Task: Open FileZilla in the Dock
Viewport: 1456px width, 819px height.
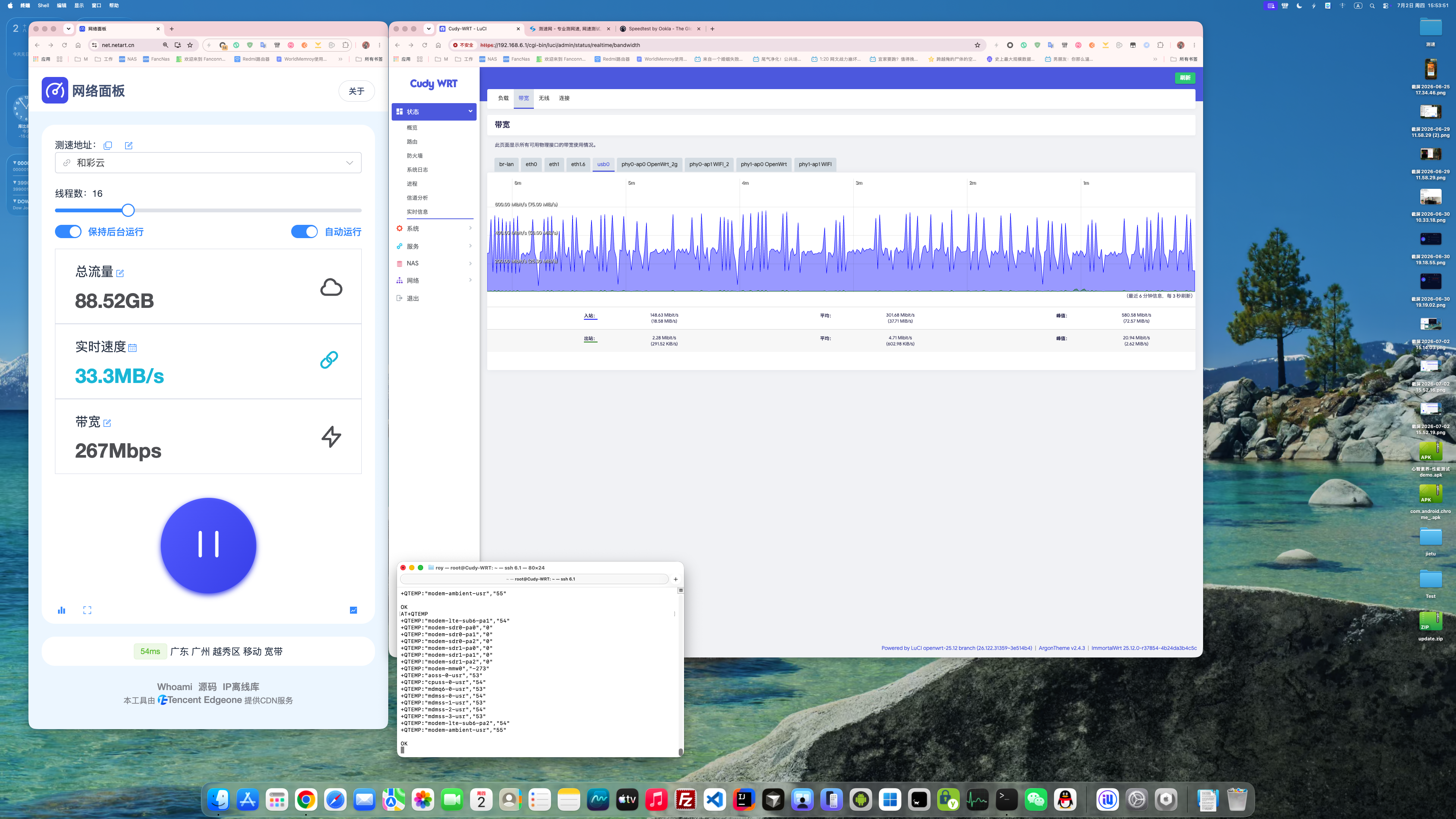Action: click(x=686, y=799)
